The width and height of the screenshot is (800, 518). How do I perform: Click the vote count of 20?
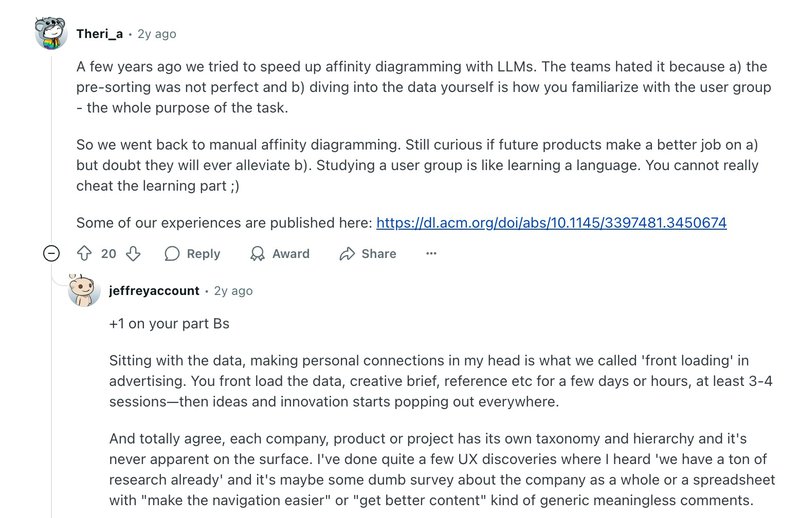click(x=109, y=254)
